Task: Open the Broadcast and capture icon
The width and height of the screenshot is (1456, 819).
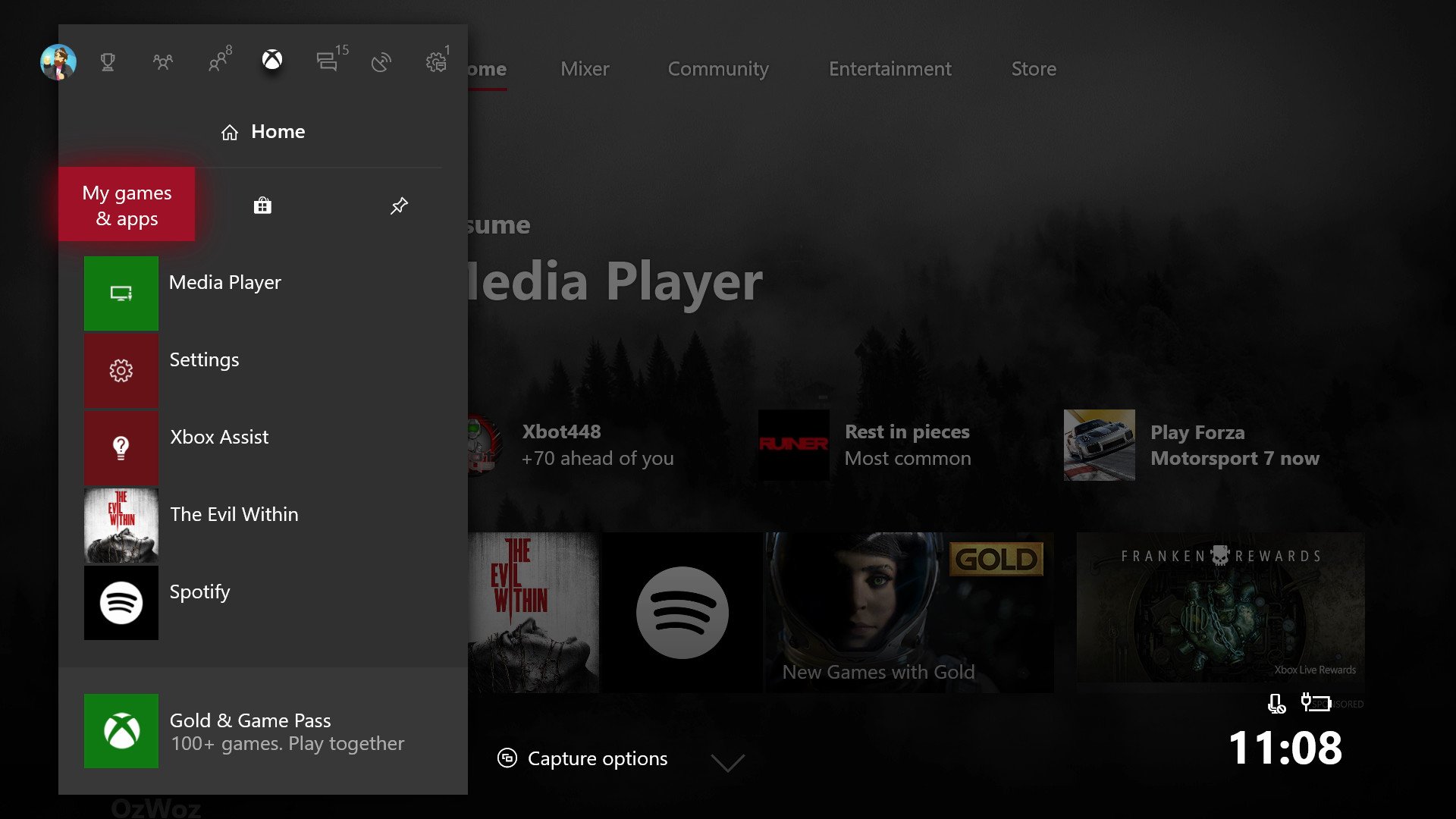Action: click(381, 61)
